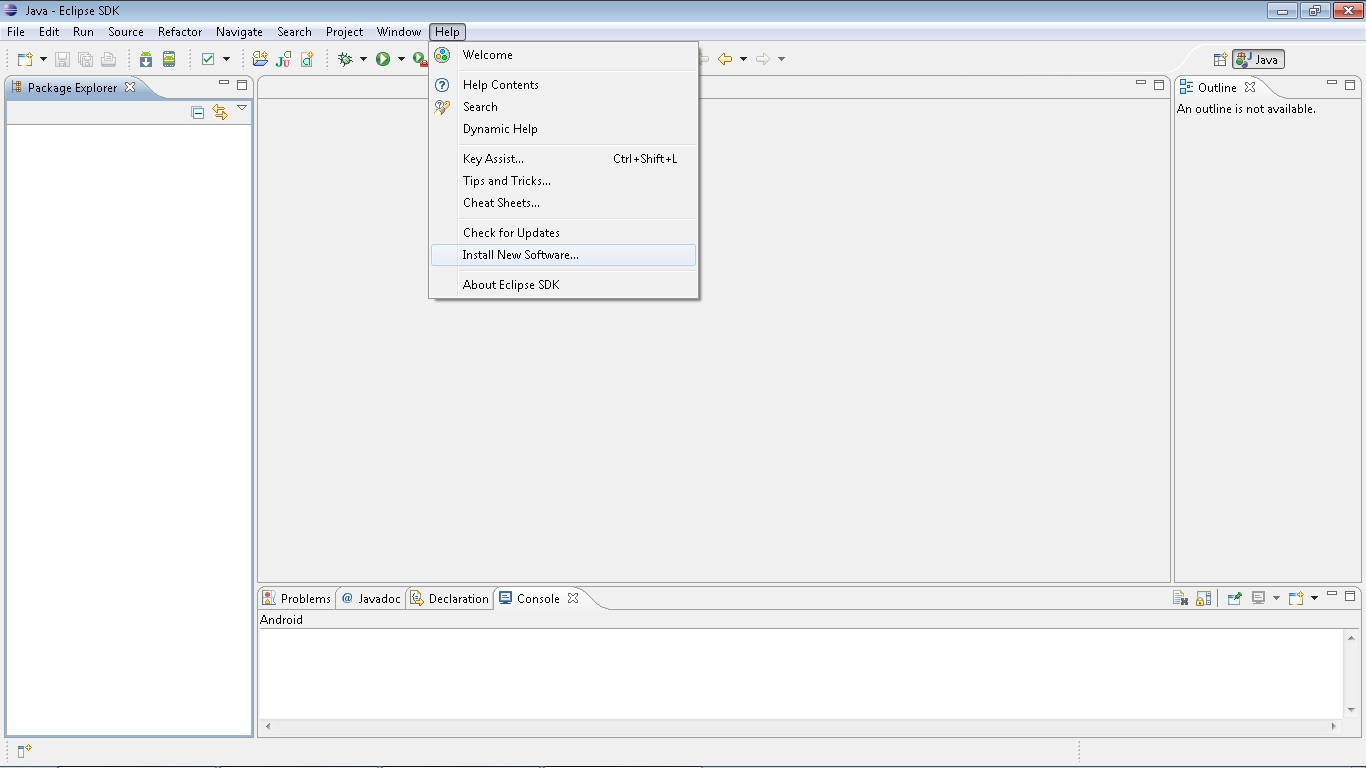Open Package Explorer view menu triangle
Viewport: 1366px width, 768px height.
[242, 108]
